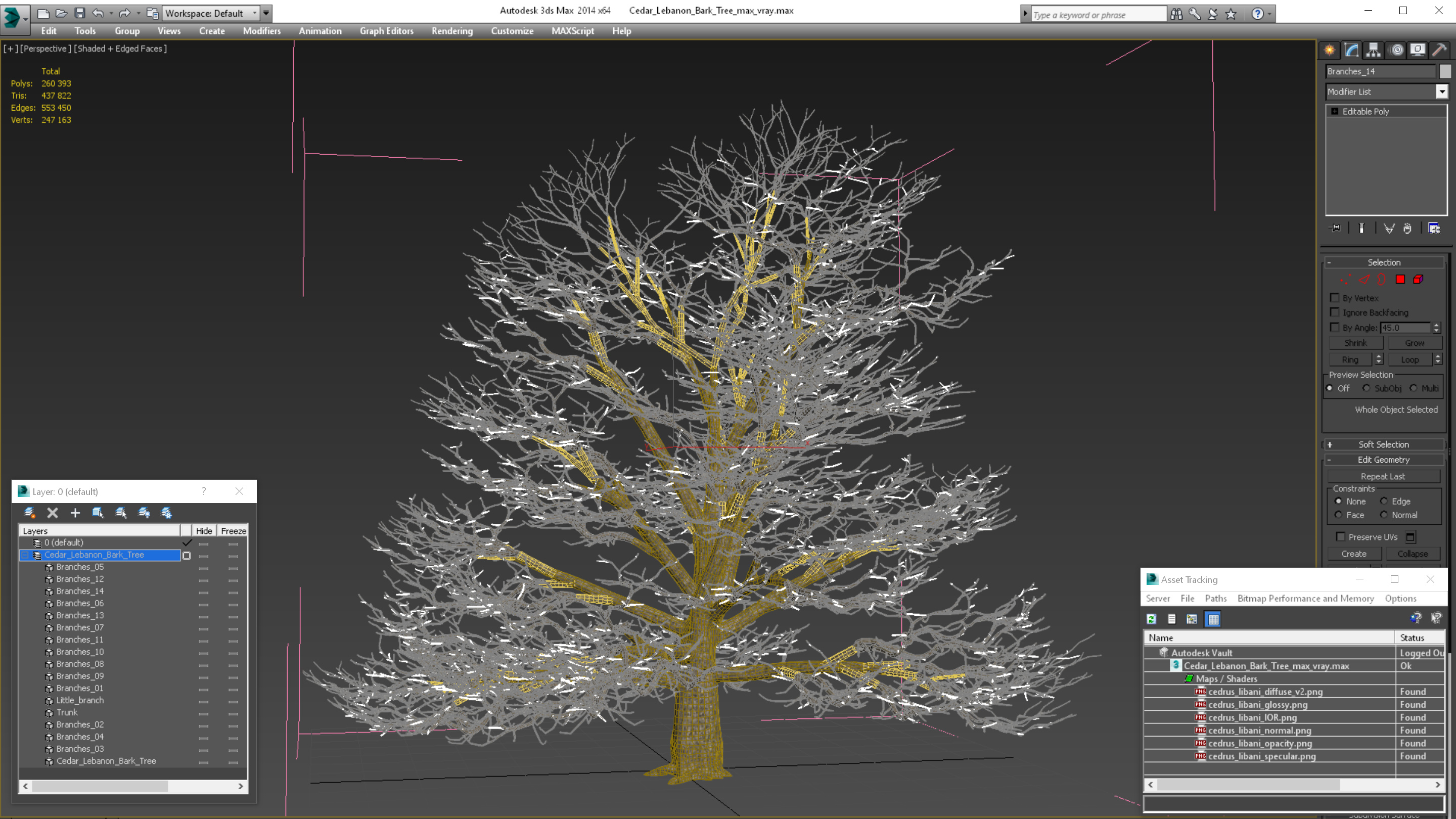Switch Asset Tracking to table view icon
Viewport: 1456px width, 819px height.
[1213, 619]
